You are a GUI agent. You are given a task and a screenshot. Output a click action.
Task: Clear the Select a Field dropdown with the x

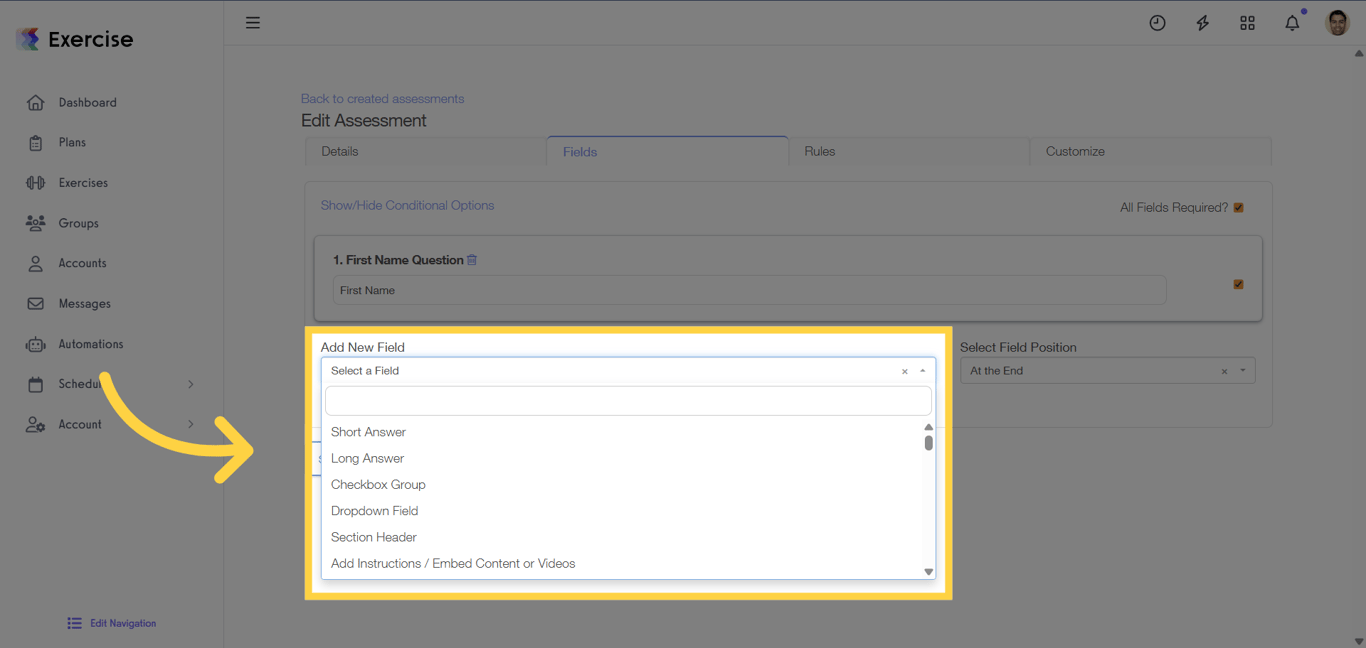point(905,370)
